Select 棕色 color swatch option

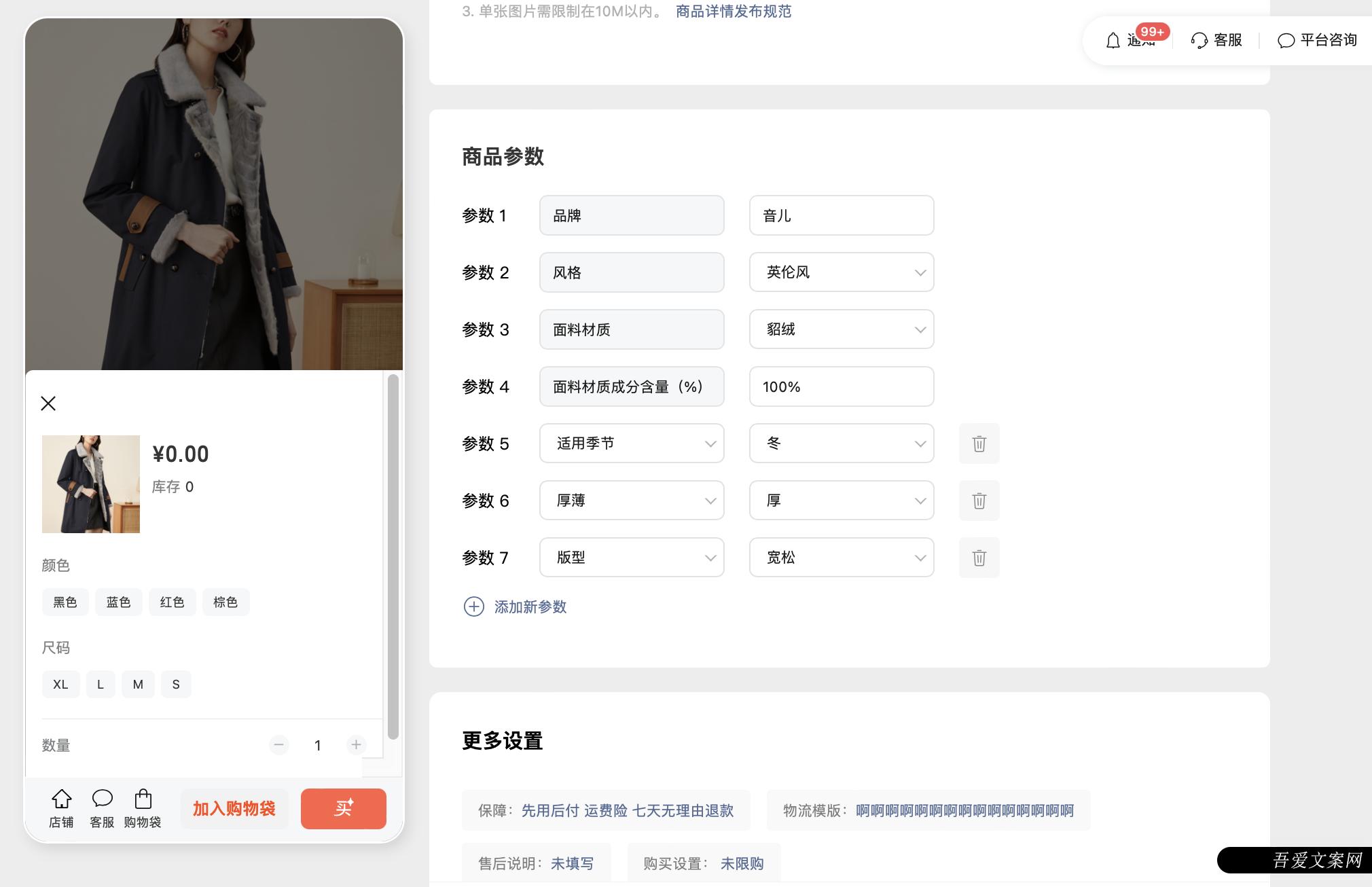224,602
